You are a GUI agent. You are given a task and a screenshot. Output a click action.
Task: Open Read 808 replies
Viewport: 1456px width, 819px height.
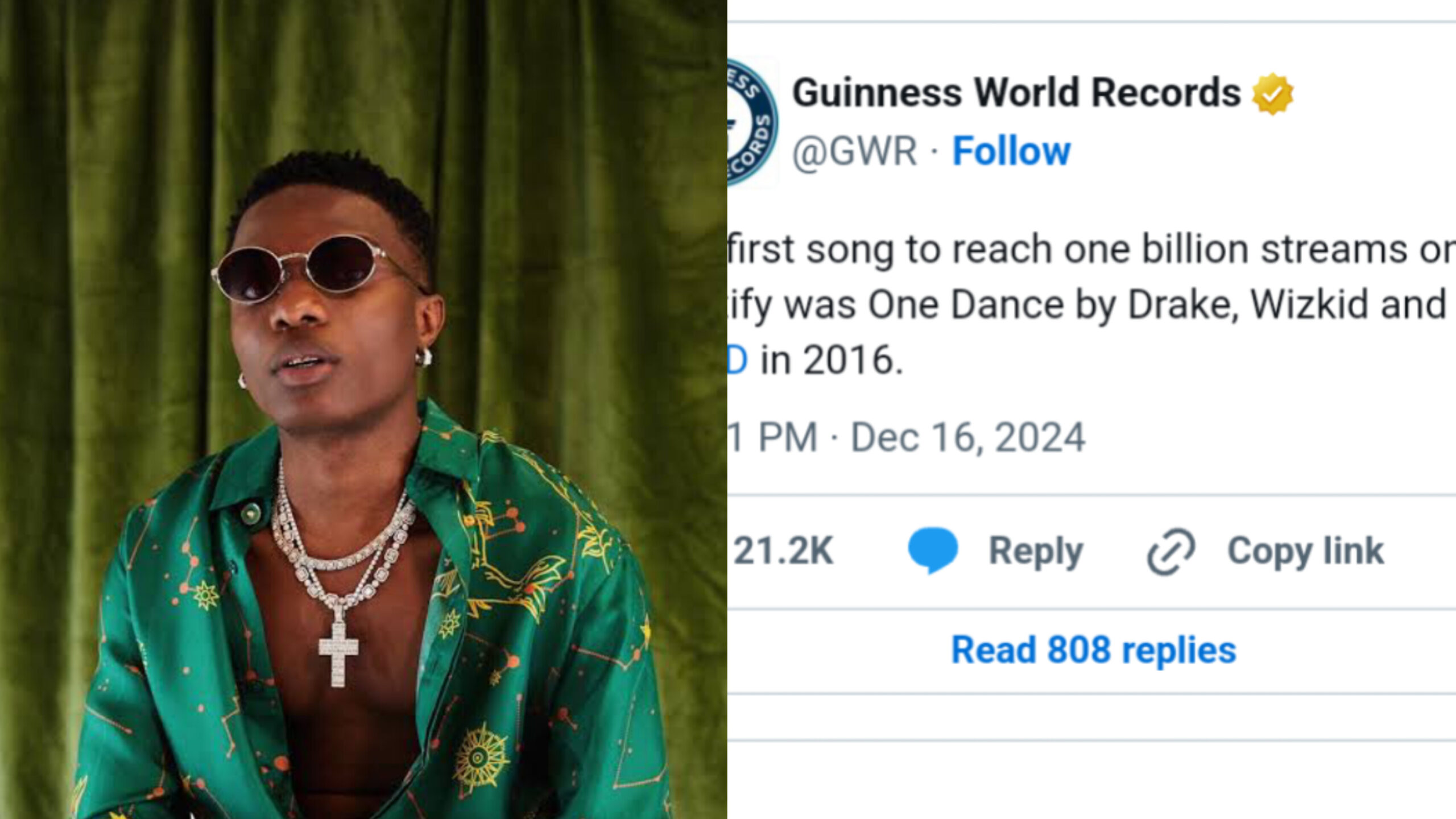pyautogui.click(x=1093, y=650)
